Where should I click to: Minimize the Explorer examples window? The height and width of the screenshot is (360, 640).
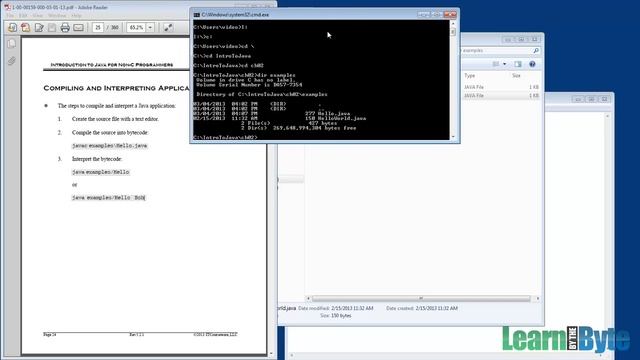[508, 40]
